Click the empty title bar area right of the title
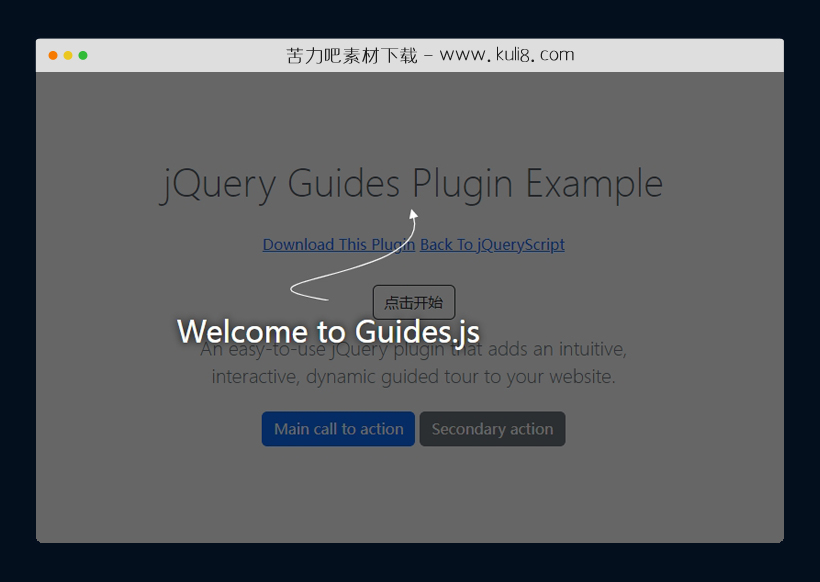Screen dimensions: 820x582 690,55
